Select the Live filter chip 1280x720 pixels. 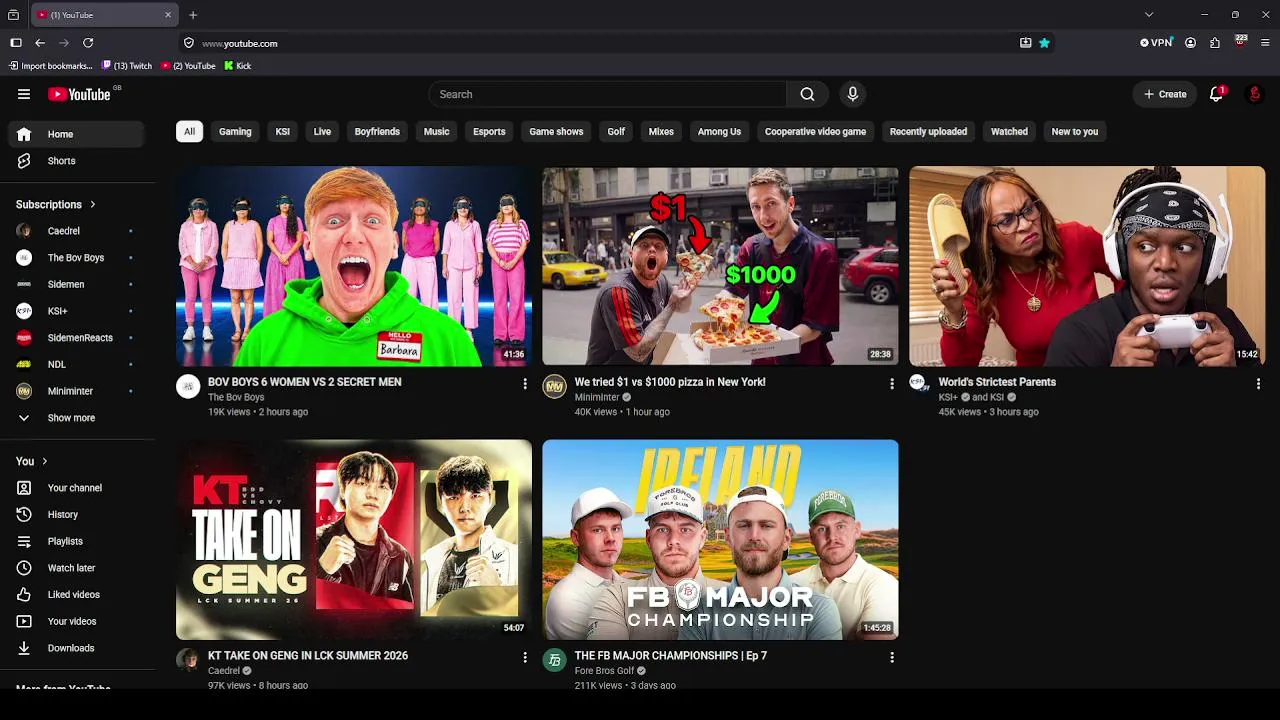point(322,131)
